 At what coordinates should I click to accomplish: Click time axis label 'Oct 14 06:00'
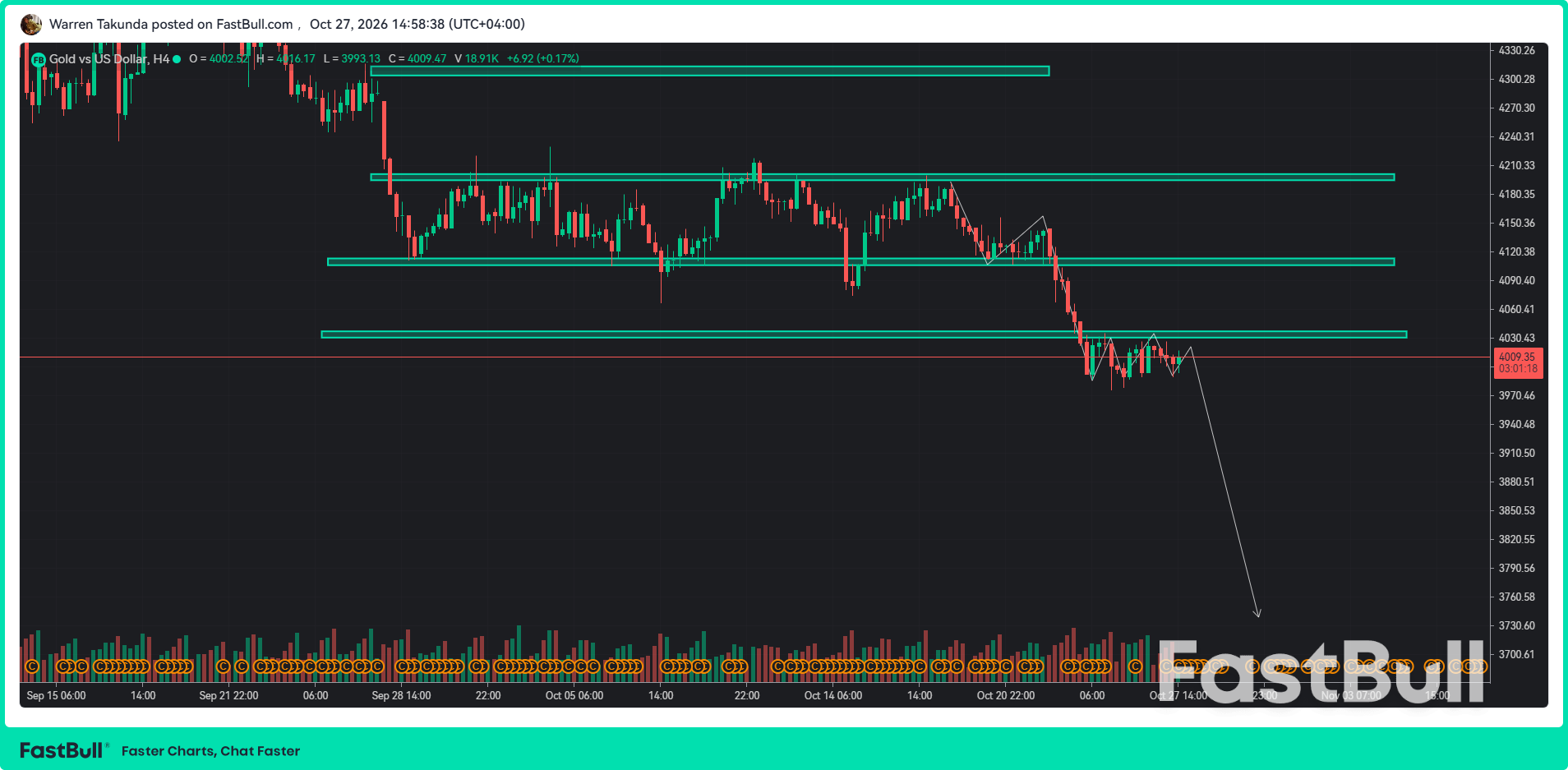click(x=833, y=696)
